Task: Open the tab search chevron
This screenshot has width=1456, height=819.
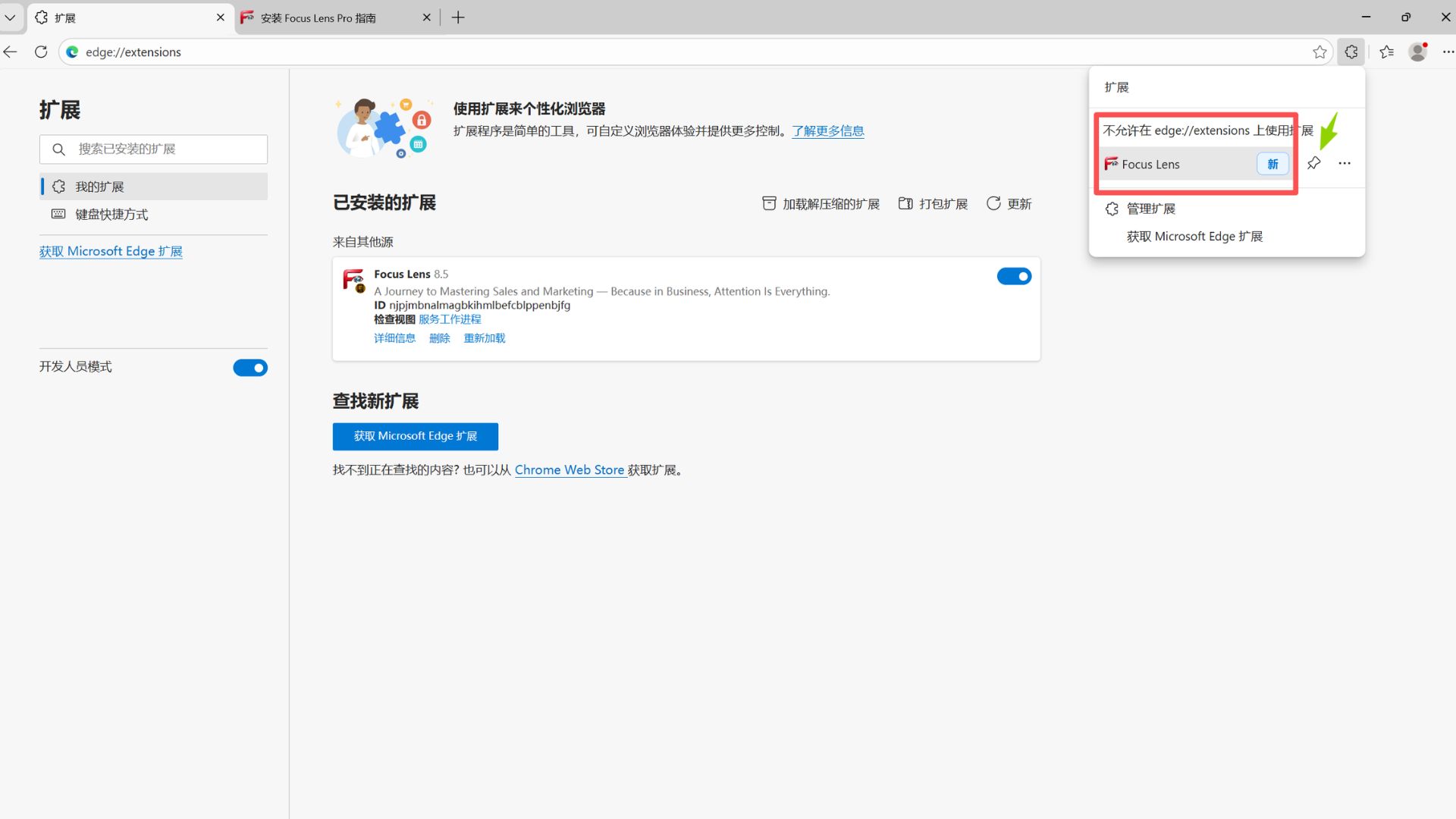Action: (9, 17)
